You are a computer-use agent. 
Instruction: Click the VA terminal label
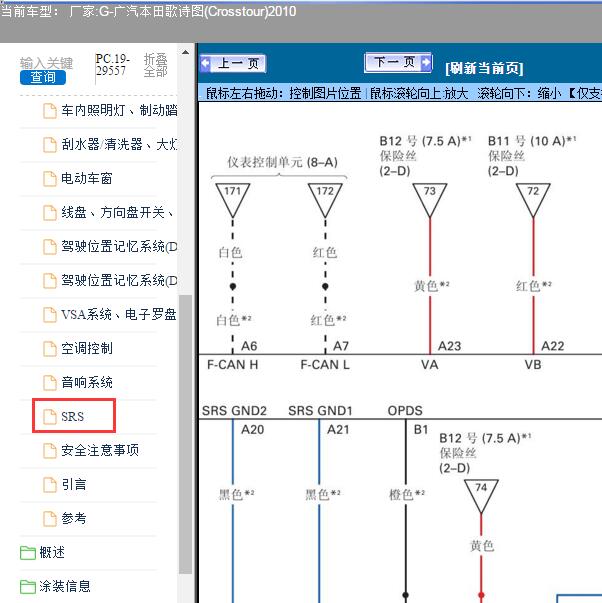click(x=430, y=365)
